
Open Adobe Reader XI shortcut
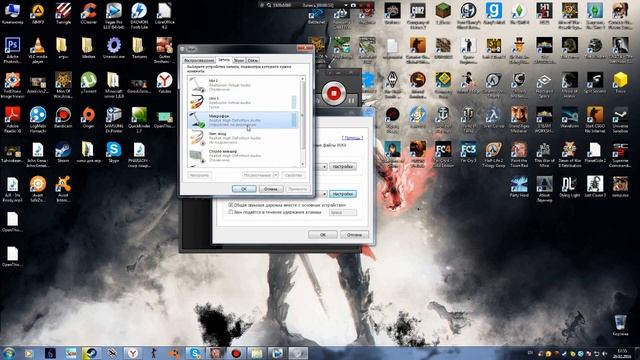[x=12, y=120]
